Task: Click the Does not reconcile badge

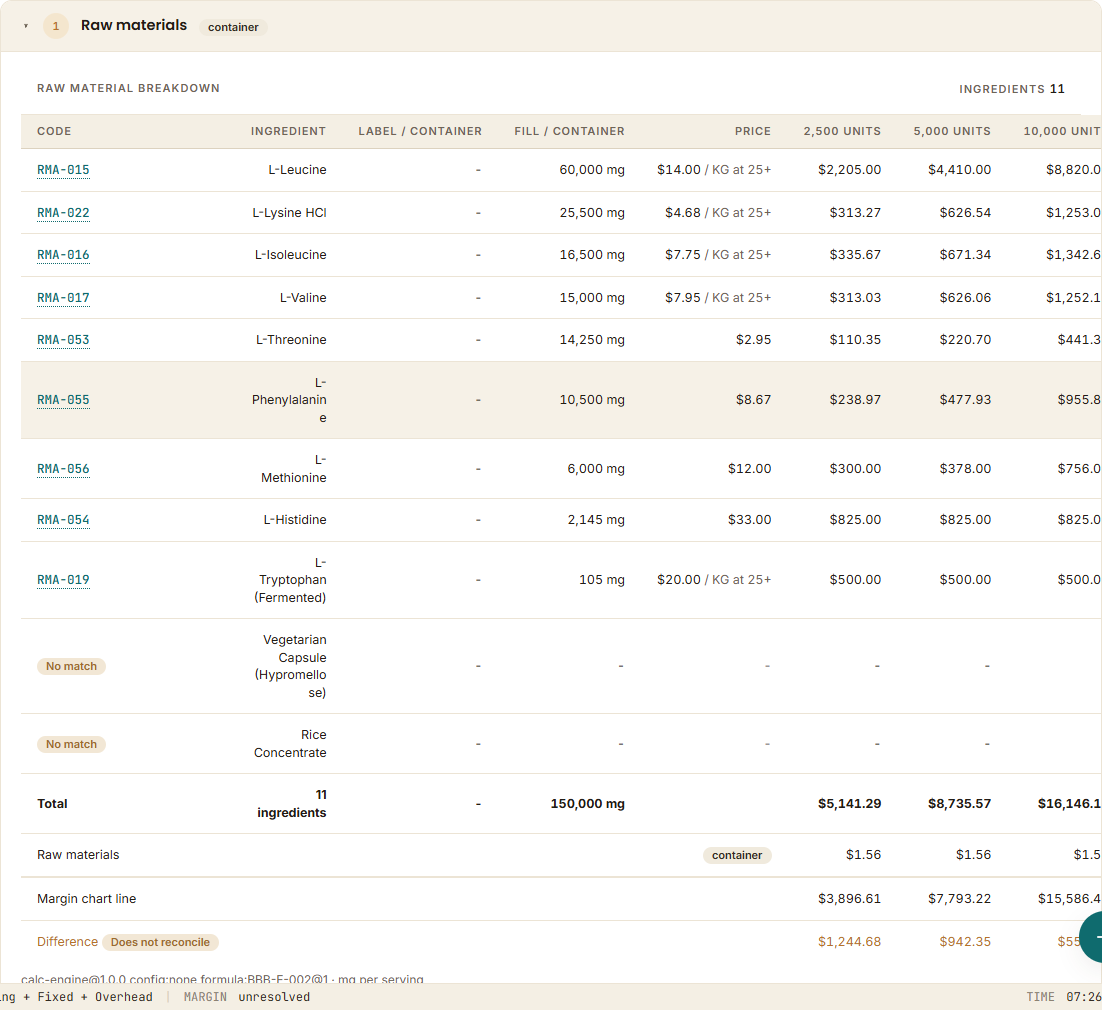Action: click(x=160, y=943)
